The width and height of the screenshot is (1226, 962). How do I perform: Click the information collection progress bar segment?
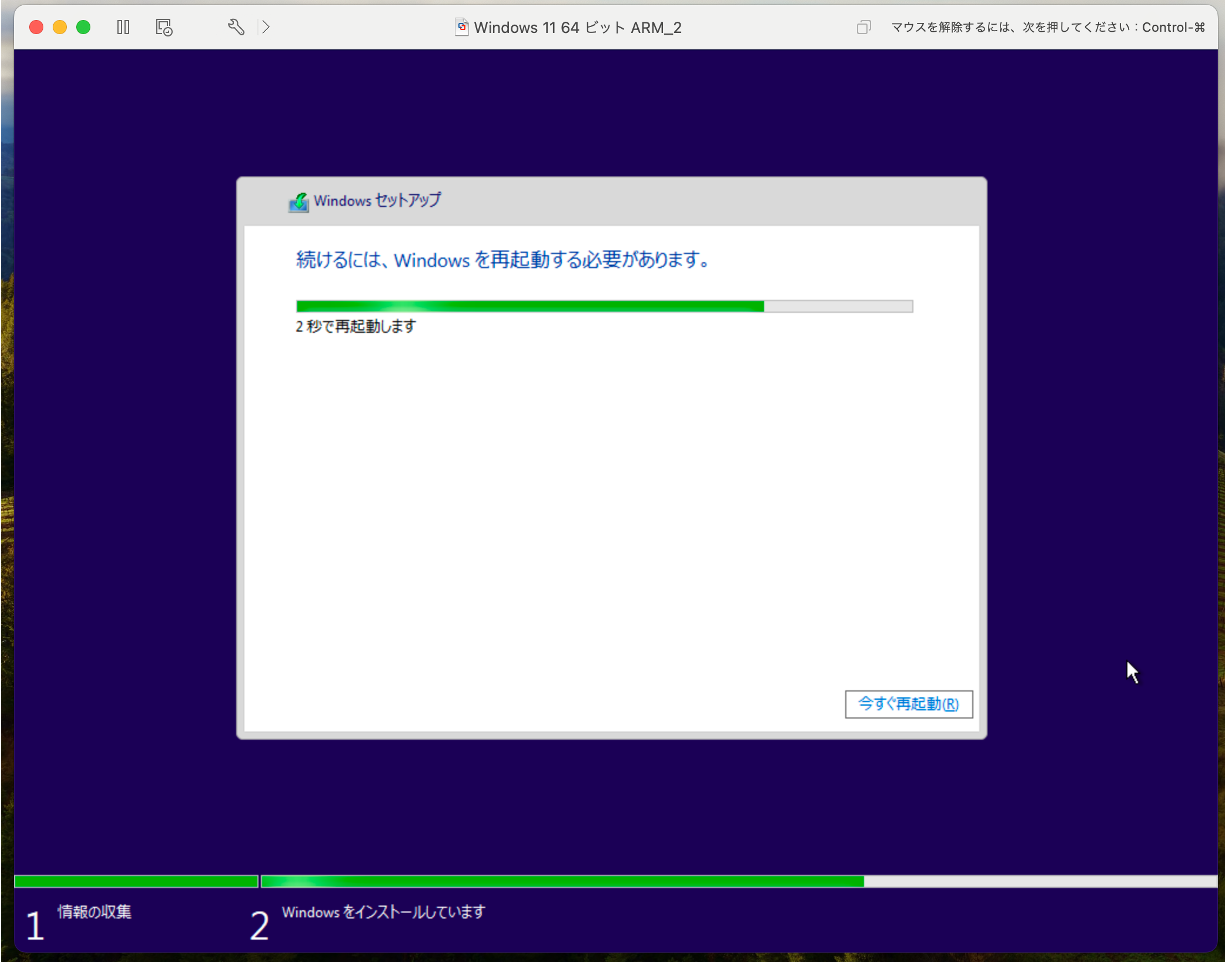[136, 881]
